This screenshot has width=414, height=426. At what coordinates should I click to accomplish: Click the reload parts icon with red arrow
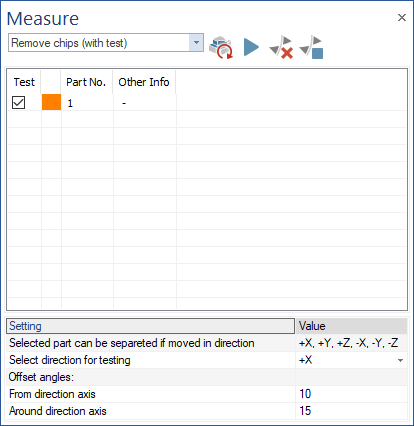click(x=221, y=47)
